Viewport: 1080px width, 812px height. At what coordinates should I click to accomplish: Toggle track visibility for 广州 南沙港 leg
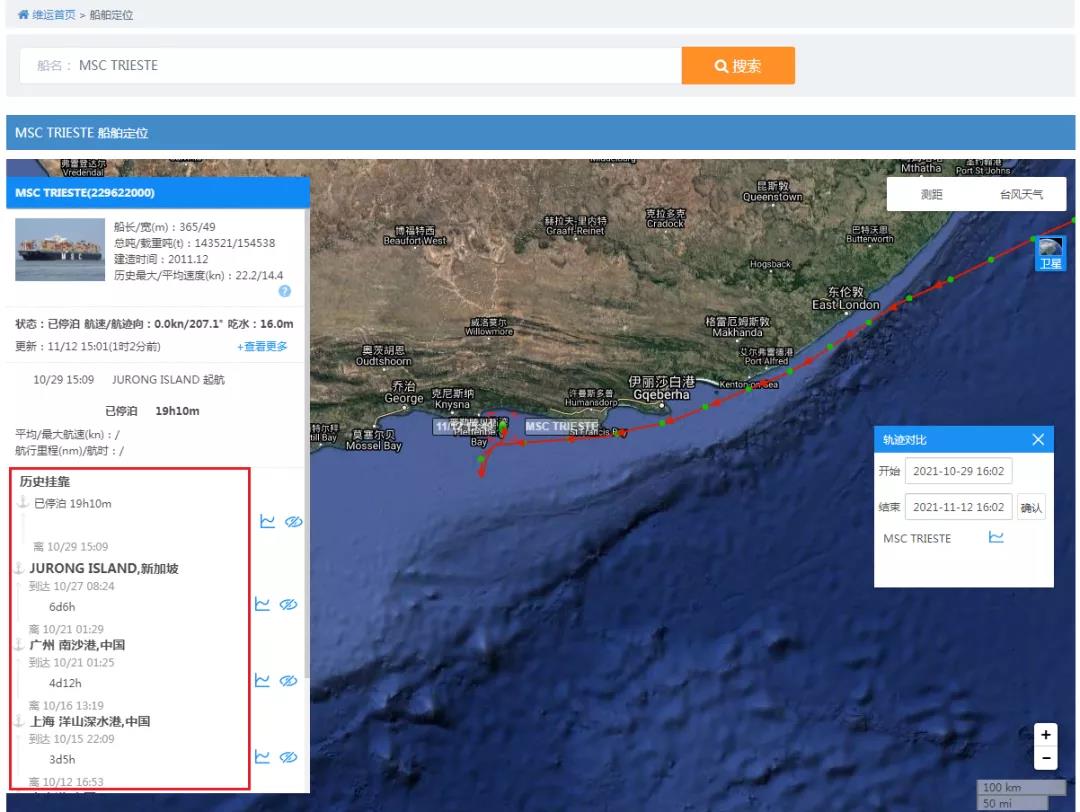pos(289,681)
